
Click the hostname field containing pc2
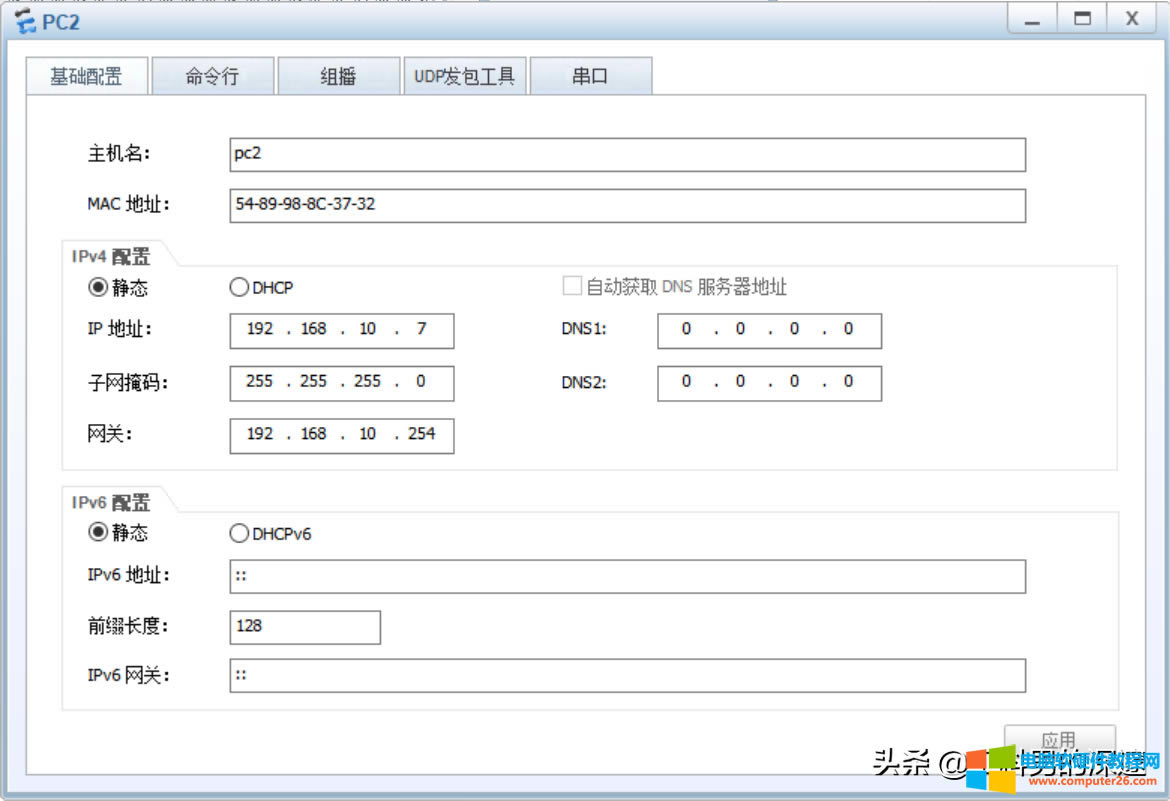pyautogui.click(x=627, y=154)
